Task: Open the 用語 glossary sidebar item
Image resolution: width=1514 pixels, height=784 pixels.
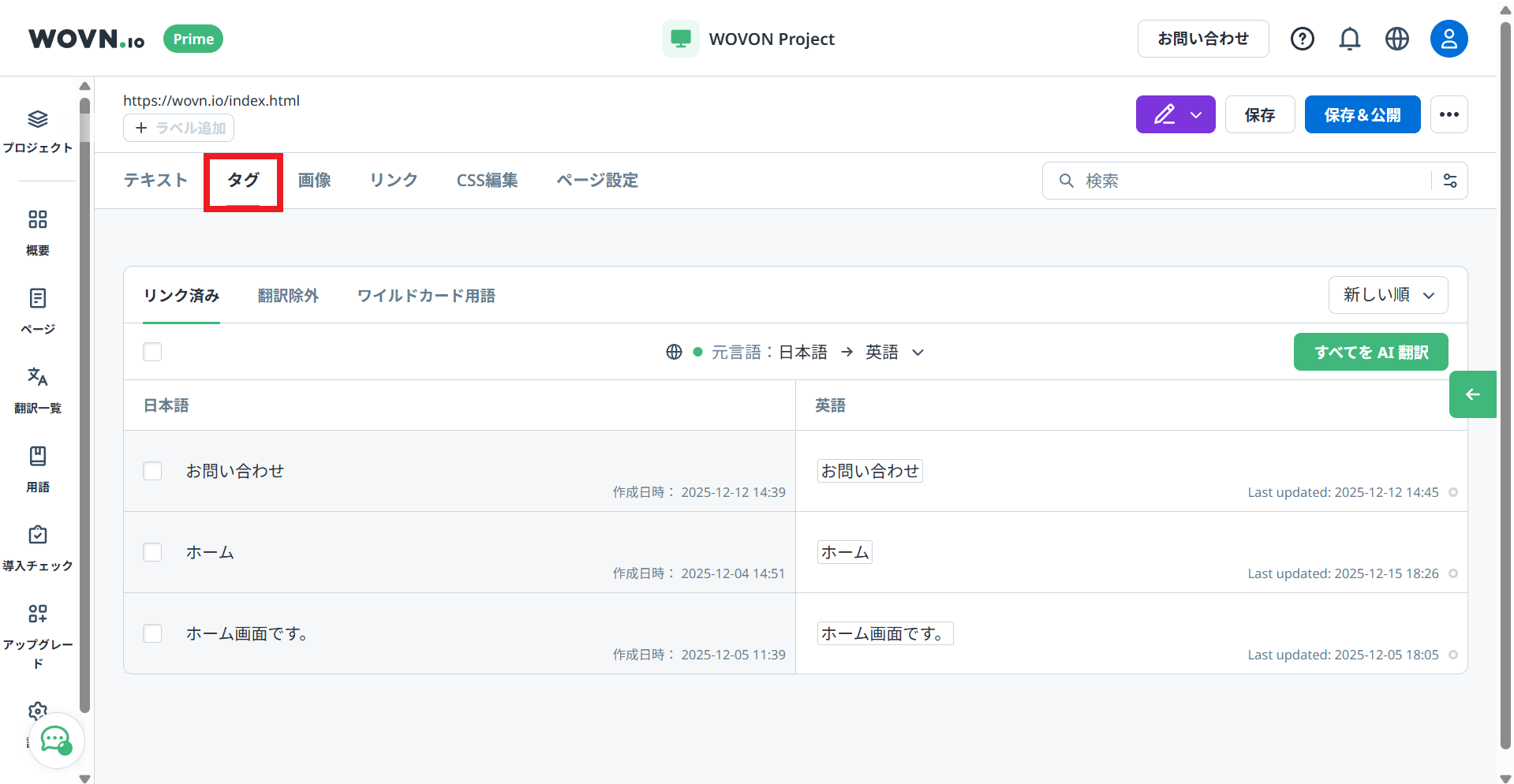Action: tap(38, 469)
